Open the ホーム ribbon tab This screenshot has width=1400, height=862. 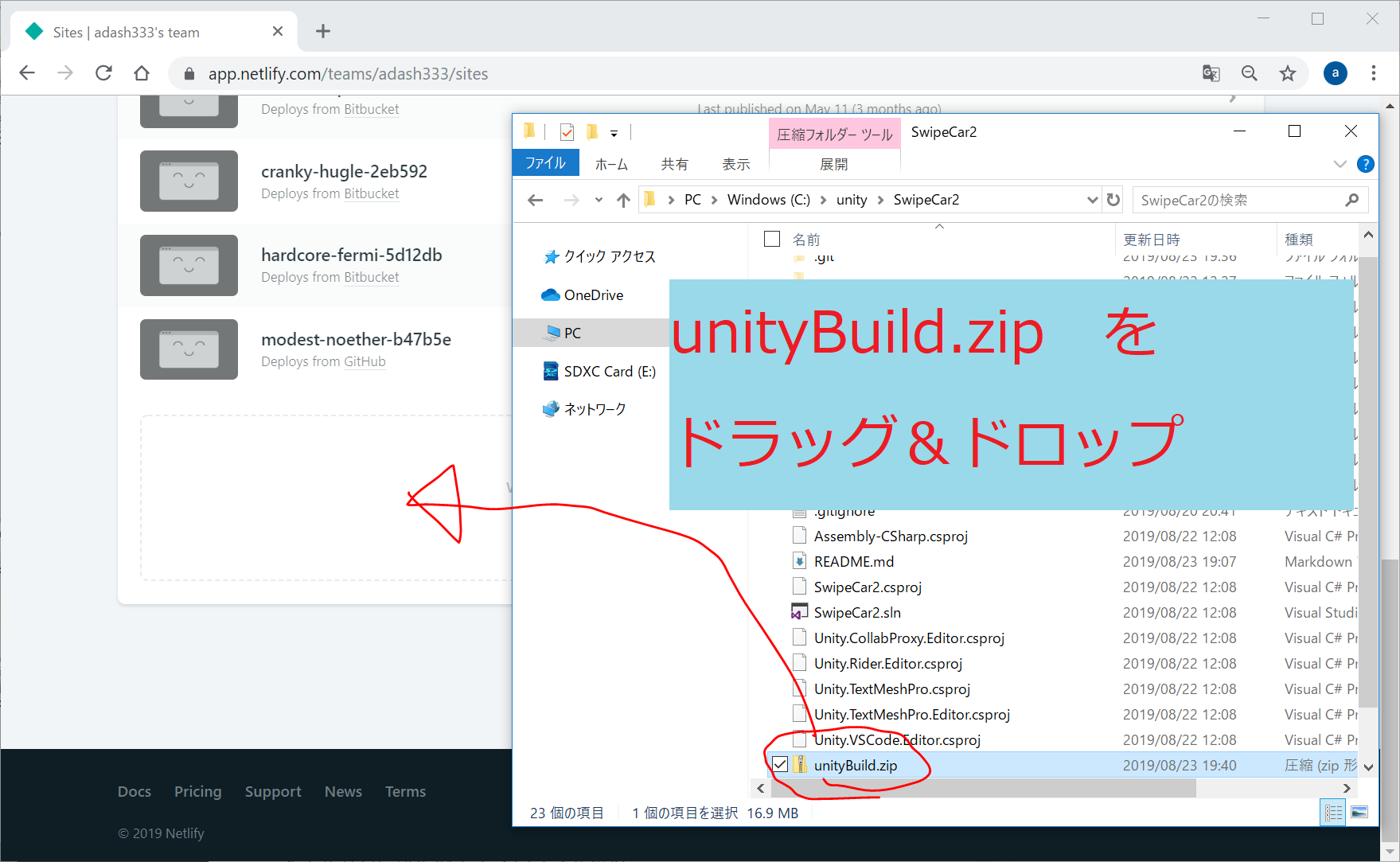point(611,164)
